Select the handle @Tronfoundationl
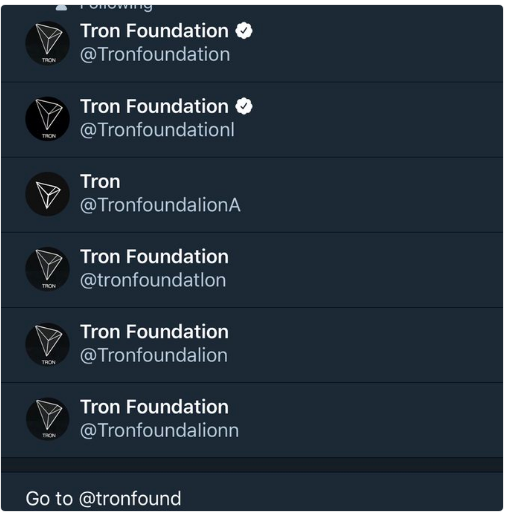Screen dimensions: 506x513 157,130
